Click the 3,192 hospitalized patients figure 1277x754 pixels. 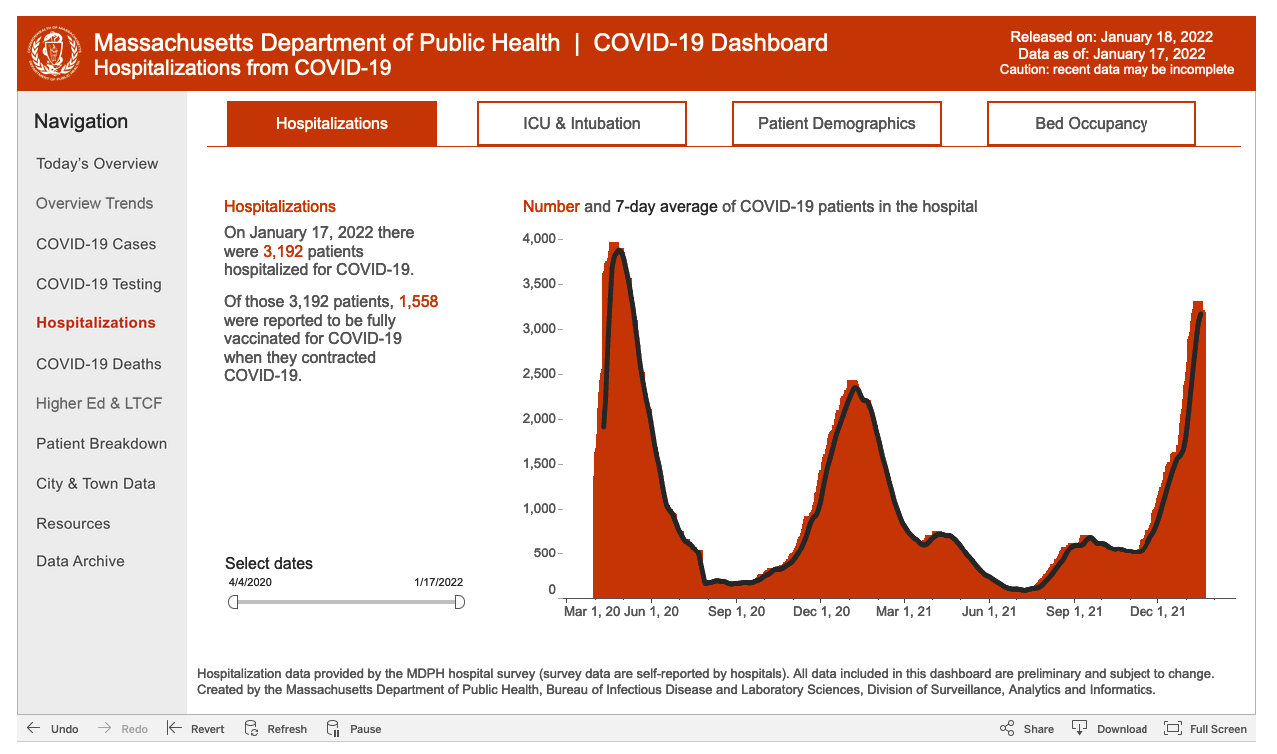pos(283,251)
